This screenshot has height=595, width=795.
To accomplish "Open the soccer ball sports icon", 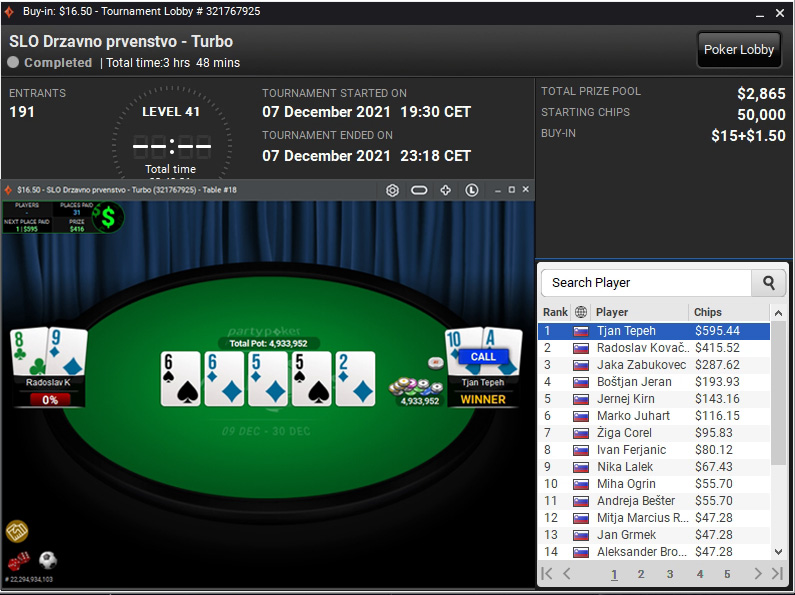I will click(48, 560).
